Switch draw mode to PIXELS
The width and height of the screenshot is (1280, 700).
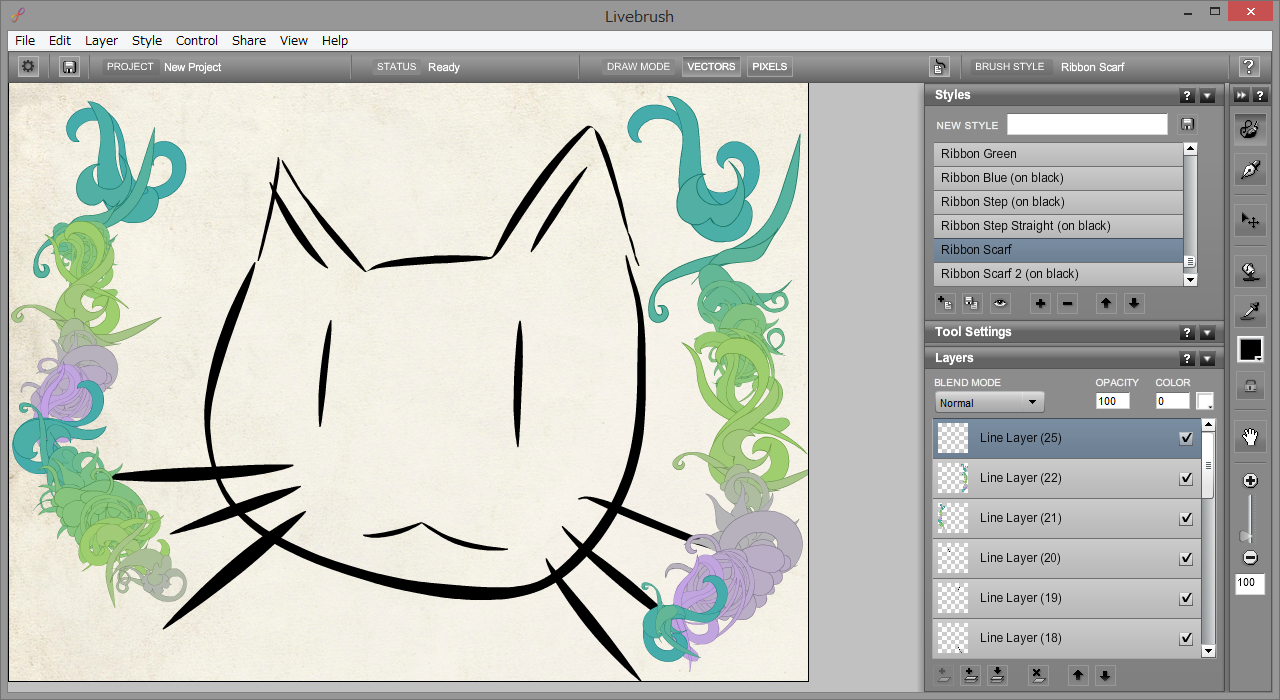point(769,67)
